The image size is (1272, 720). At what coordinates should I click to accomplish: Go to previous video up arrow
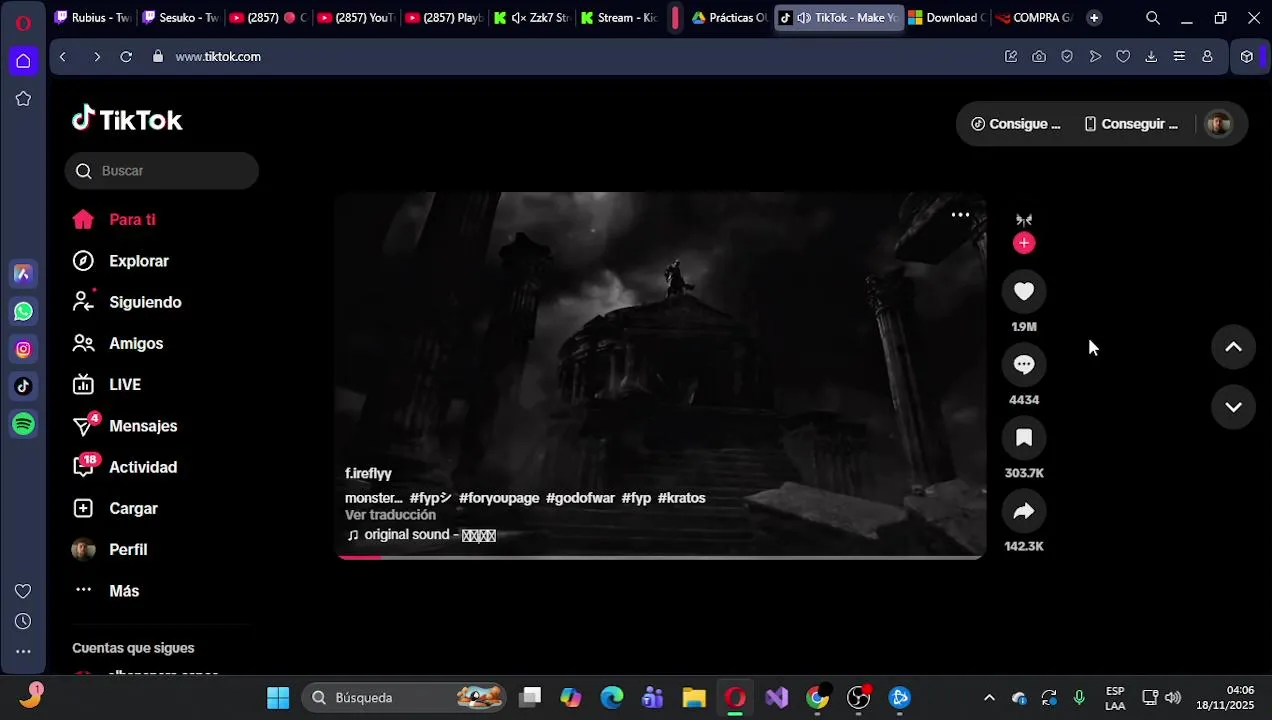[1233, 347]
